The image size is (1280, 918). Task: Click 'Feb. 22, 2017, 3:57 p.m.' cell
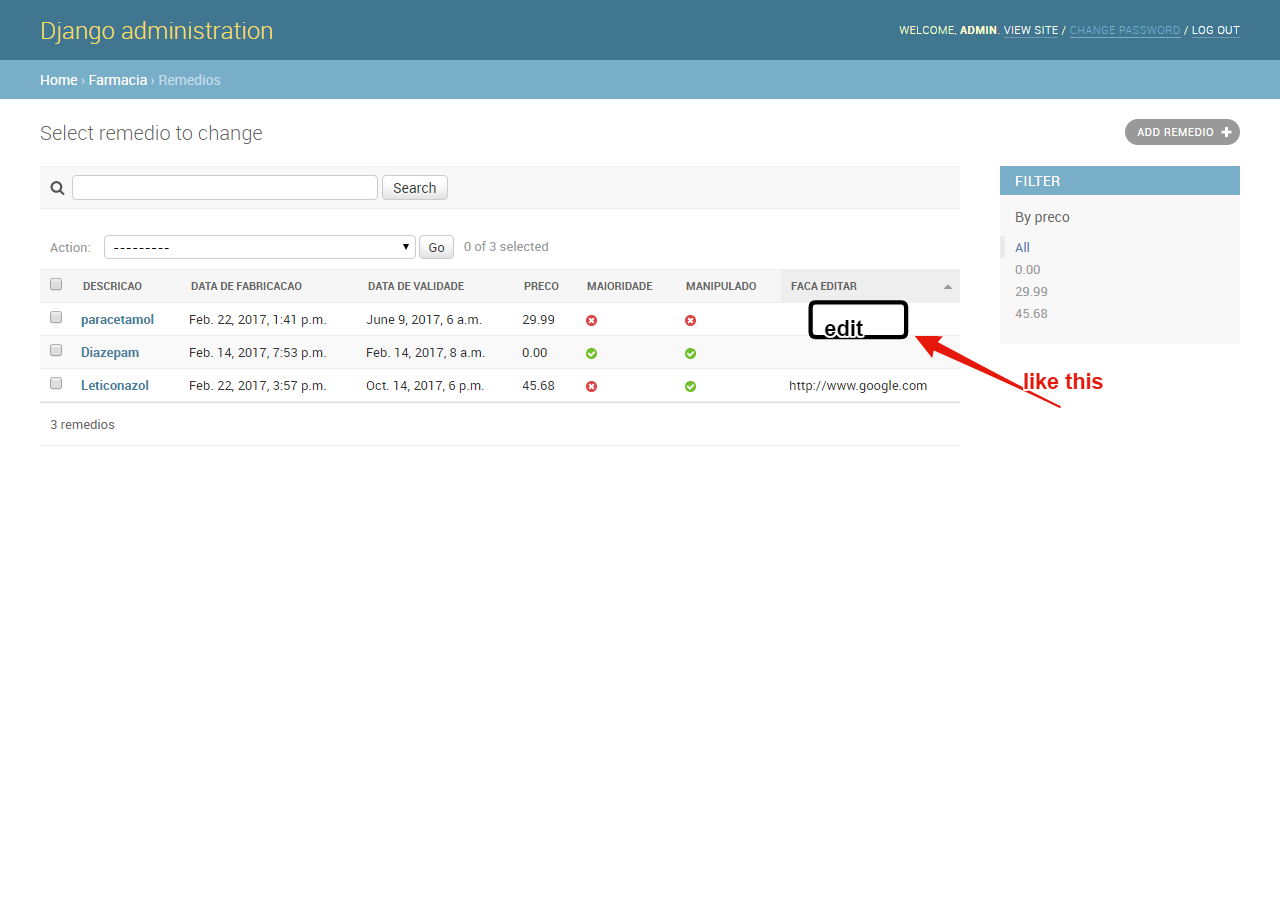click(x=258, y=386)
